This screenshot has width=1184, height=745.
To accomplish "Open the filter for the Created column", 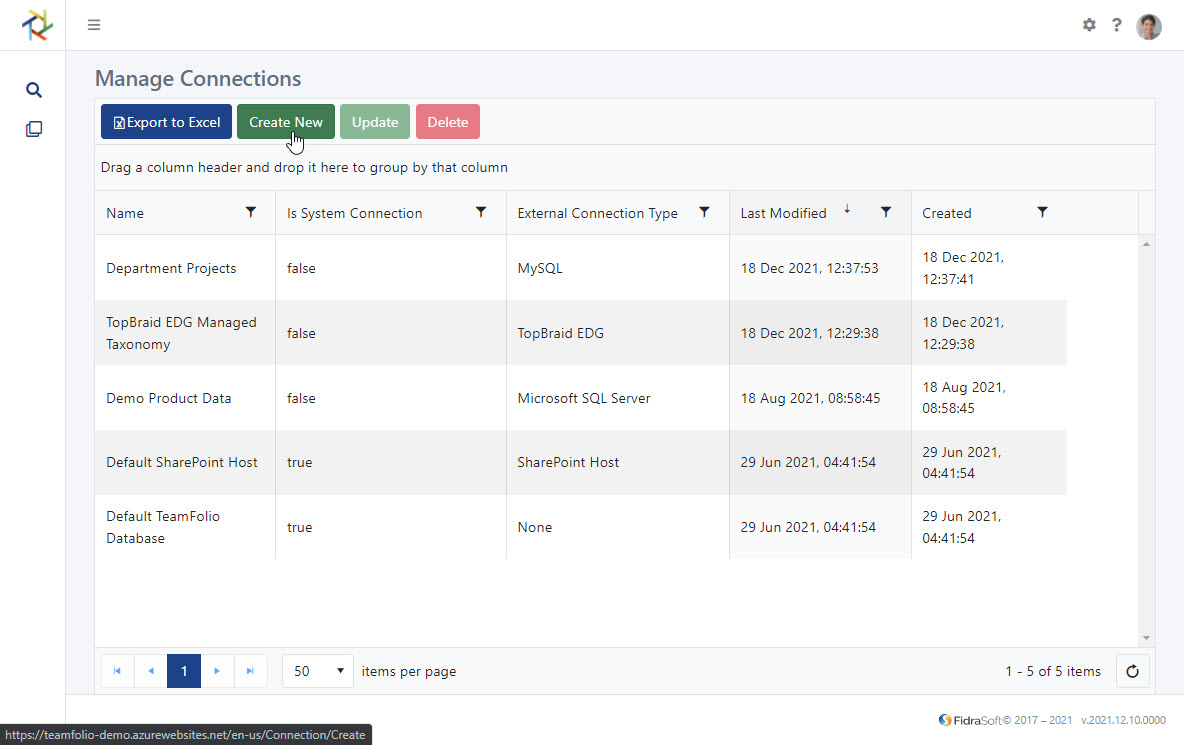I will tap(1042, 212).
